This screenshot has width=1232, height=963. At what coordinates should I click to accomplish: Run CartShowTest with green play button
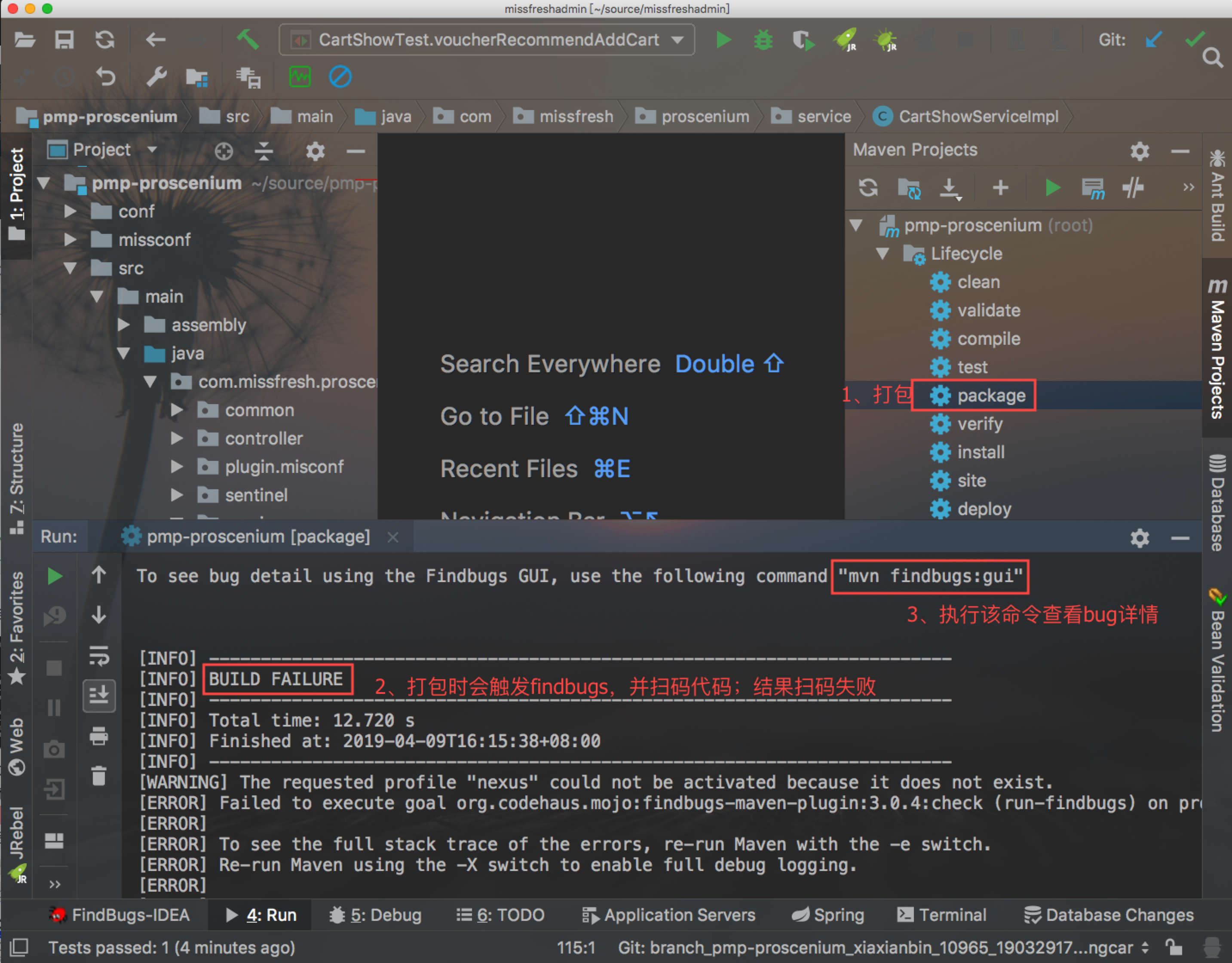tap(723, 40)
